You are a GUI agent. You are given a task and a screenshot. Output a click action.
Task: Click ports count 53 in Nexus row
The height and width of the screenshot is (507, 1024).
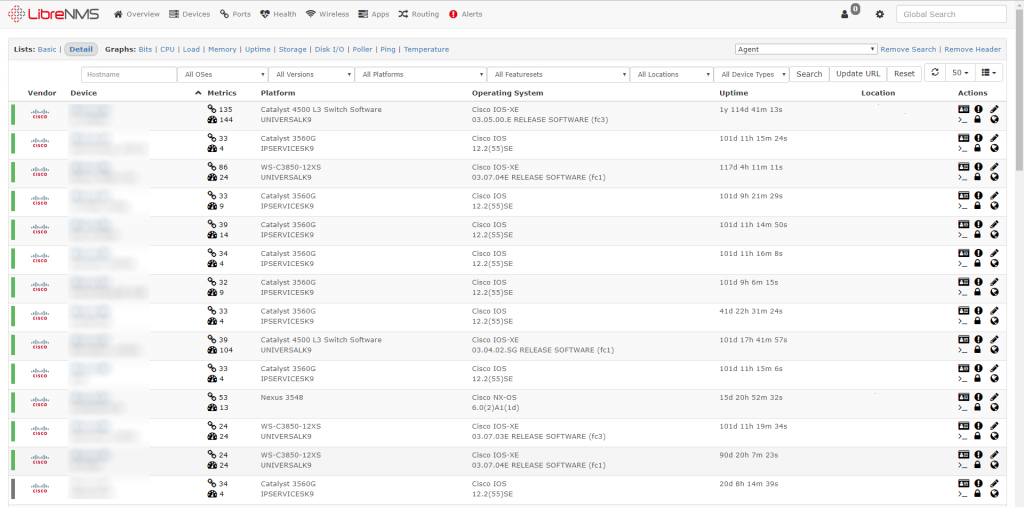(223, 397)
